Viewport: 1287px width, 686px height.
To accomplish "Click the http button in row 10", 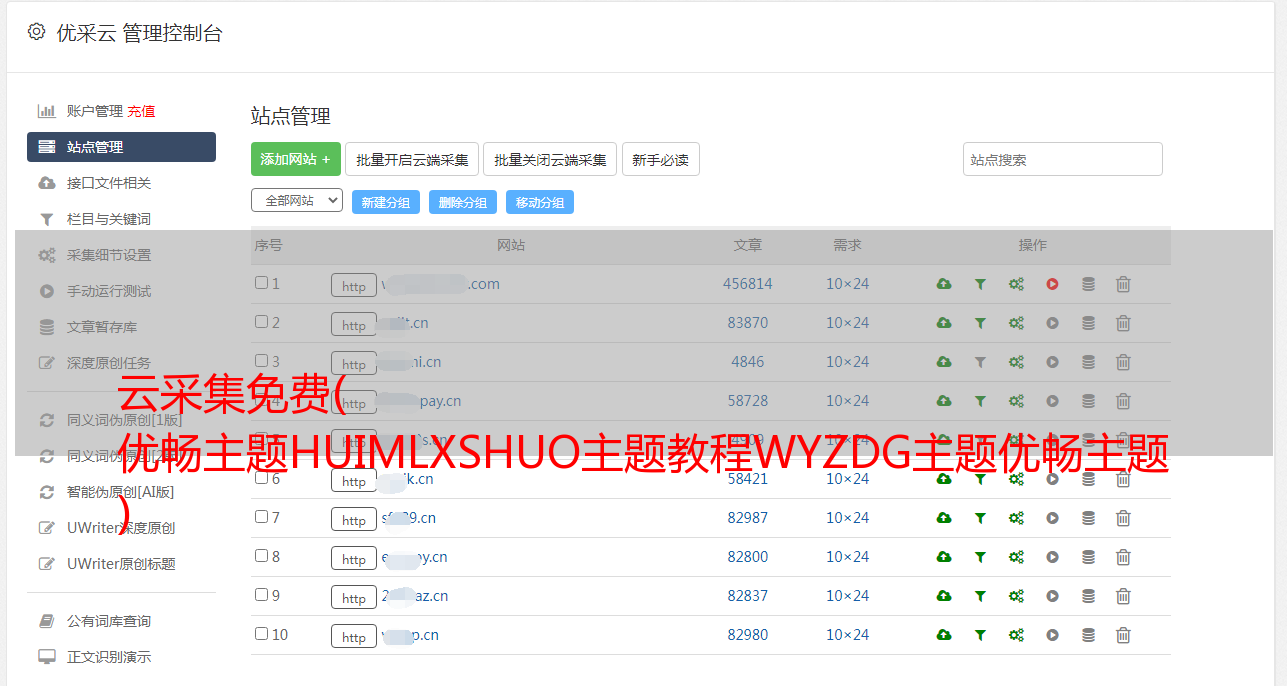I will (x=354, y=636).
